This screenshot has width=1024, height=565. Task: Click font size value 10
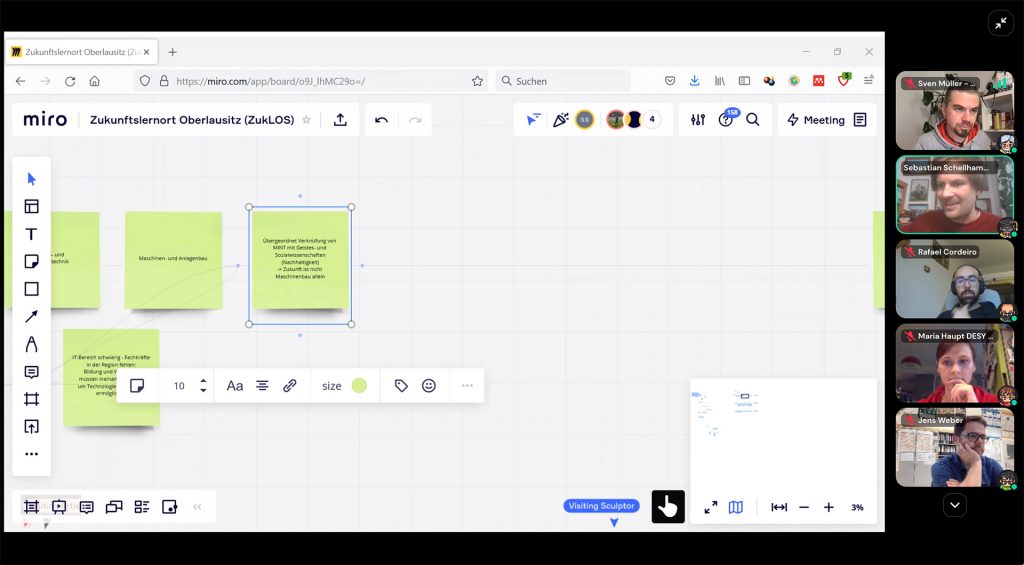click(179, 386)
